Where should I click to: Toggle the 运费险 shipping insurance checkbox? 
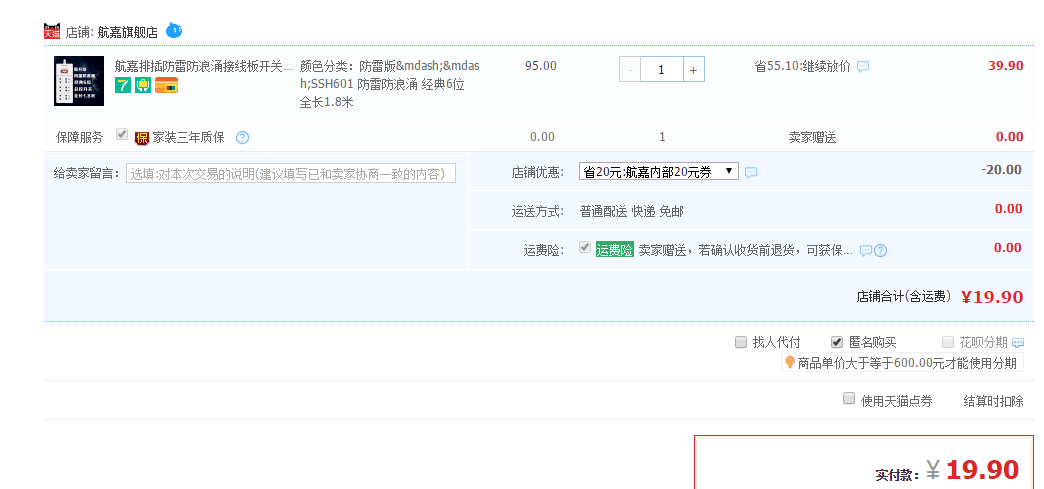point(585,247)
